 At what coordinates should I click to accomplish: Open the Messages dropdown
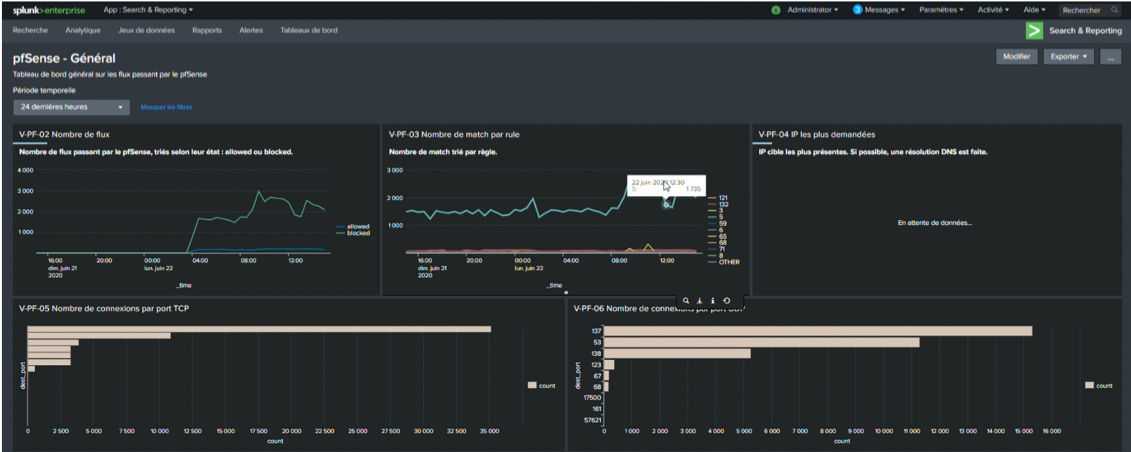tap(886, 10)
